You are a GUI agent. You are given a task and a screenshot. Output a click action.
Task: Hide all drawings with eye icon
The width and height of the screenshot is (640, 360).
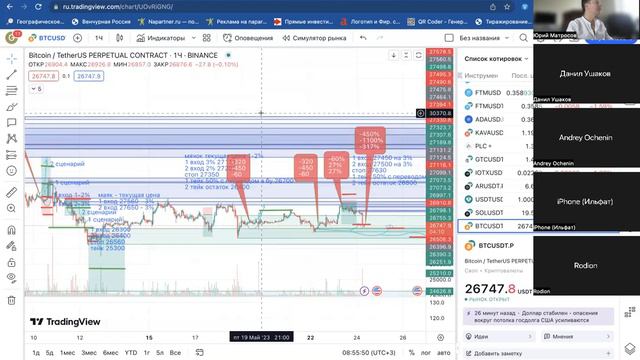click(x=11, y=278)
